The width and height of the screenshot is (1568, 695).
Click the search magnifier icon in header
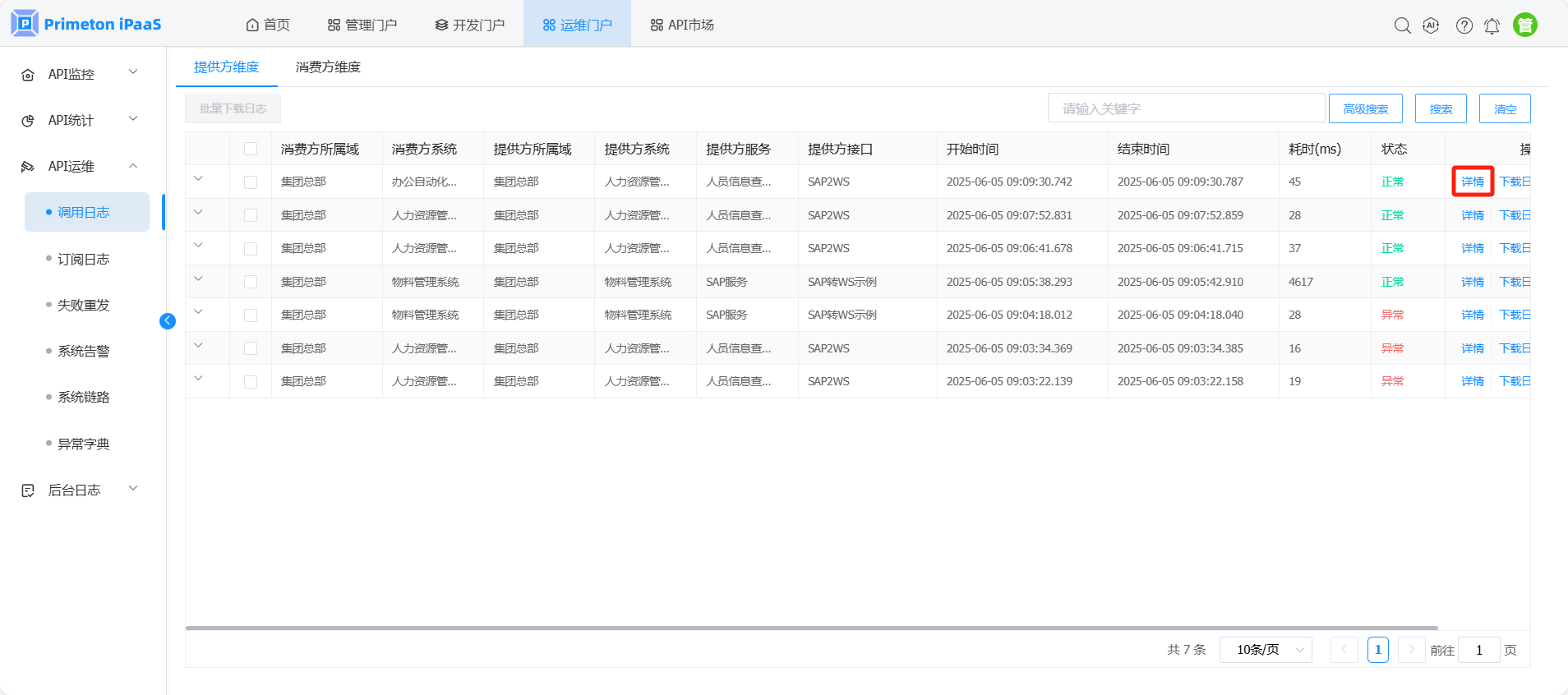(1402, 25)
